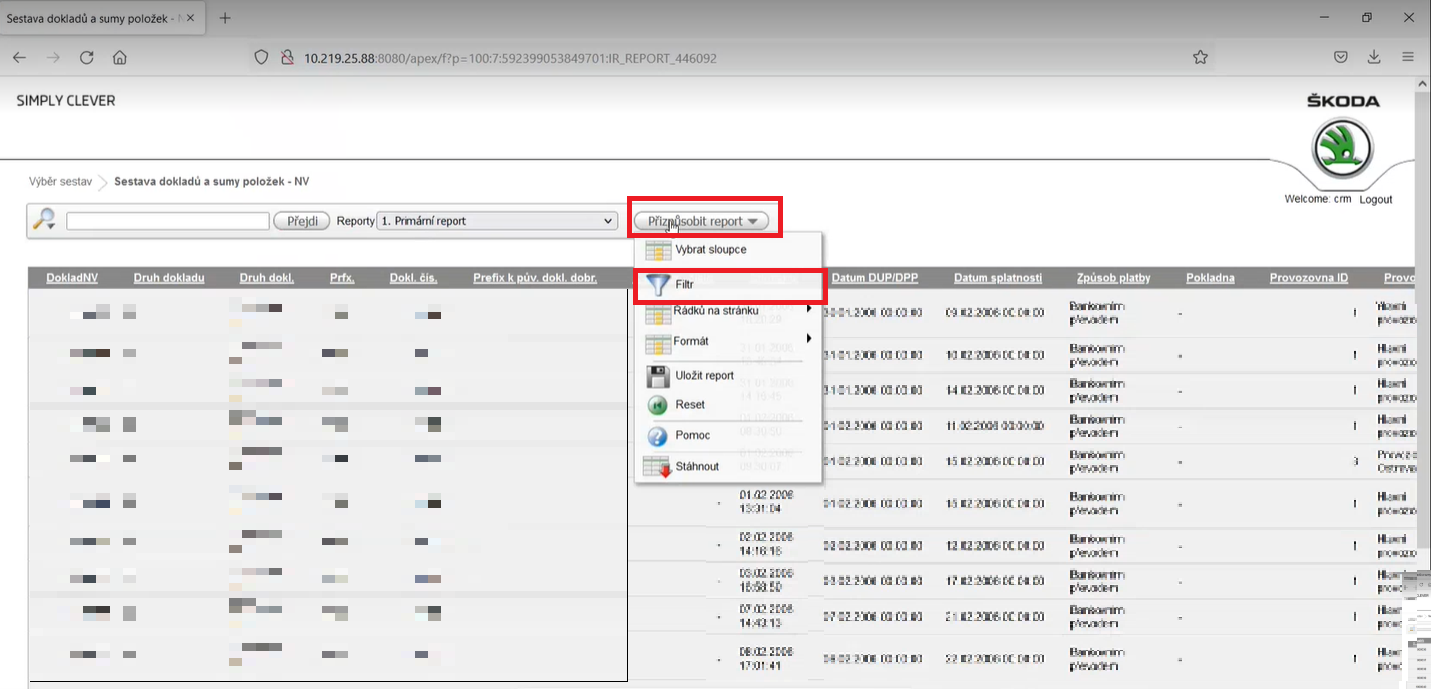Image resolution: width=1431 pixels, height=689 pixels.
Task: Click the Uložit report floppy disk icon
Action: point(658,376)
